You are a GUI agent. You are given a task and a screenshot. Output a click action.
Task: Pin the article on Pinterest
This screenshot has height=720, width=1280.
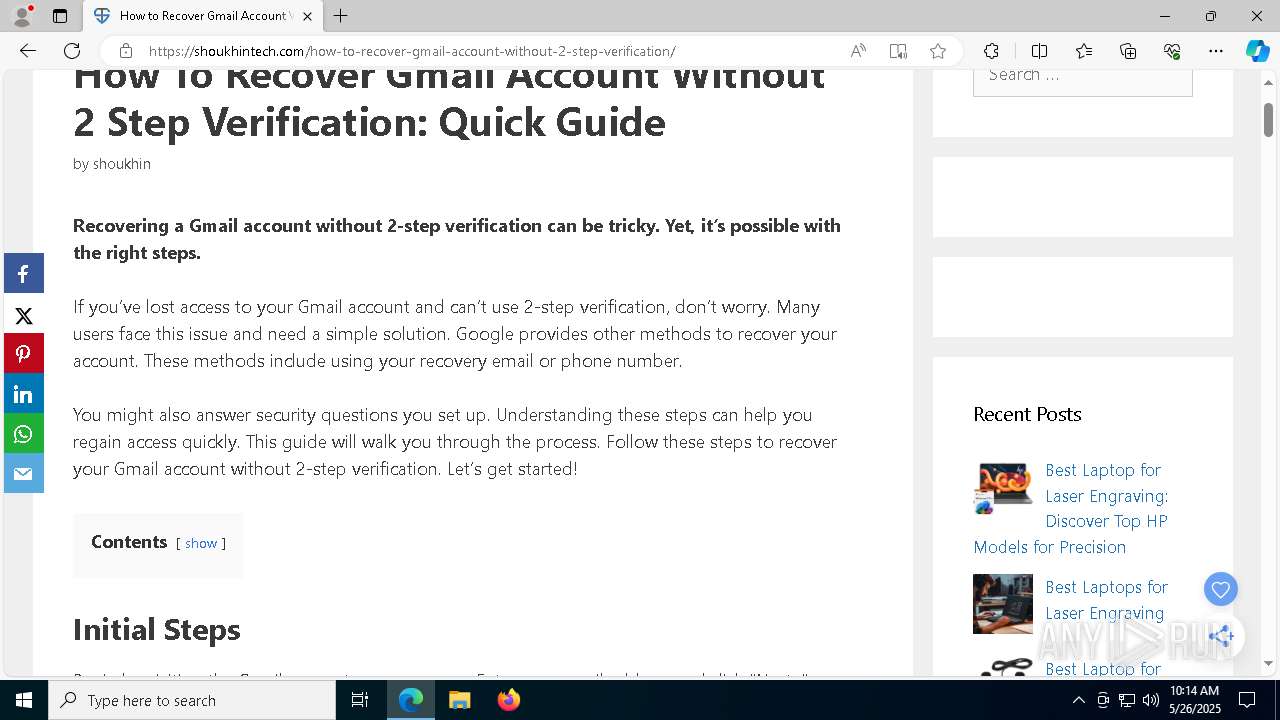(x=23, y=354)
